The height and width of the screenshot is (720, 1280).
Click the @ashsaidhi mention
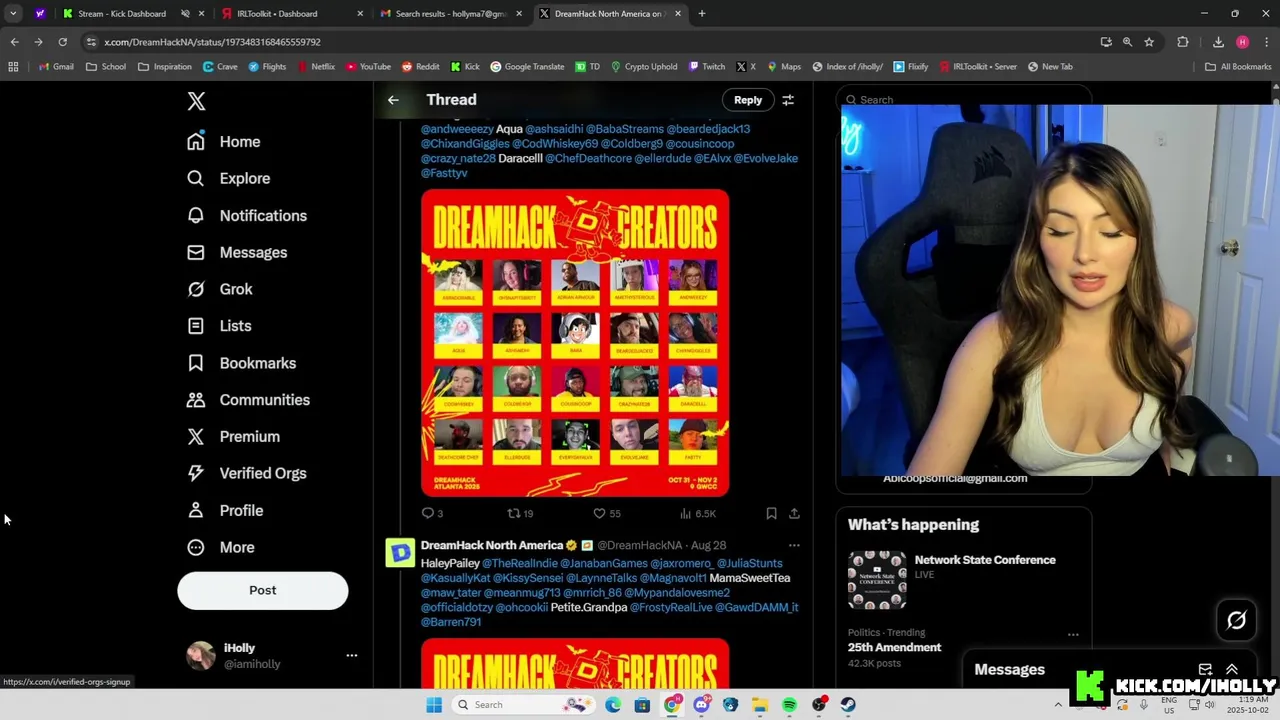pos(554,129)
